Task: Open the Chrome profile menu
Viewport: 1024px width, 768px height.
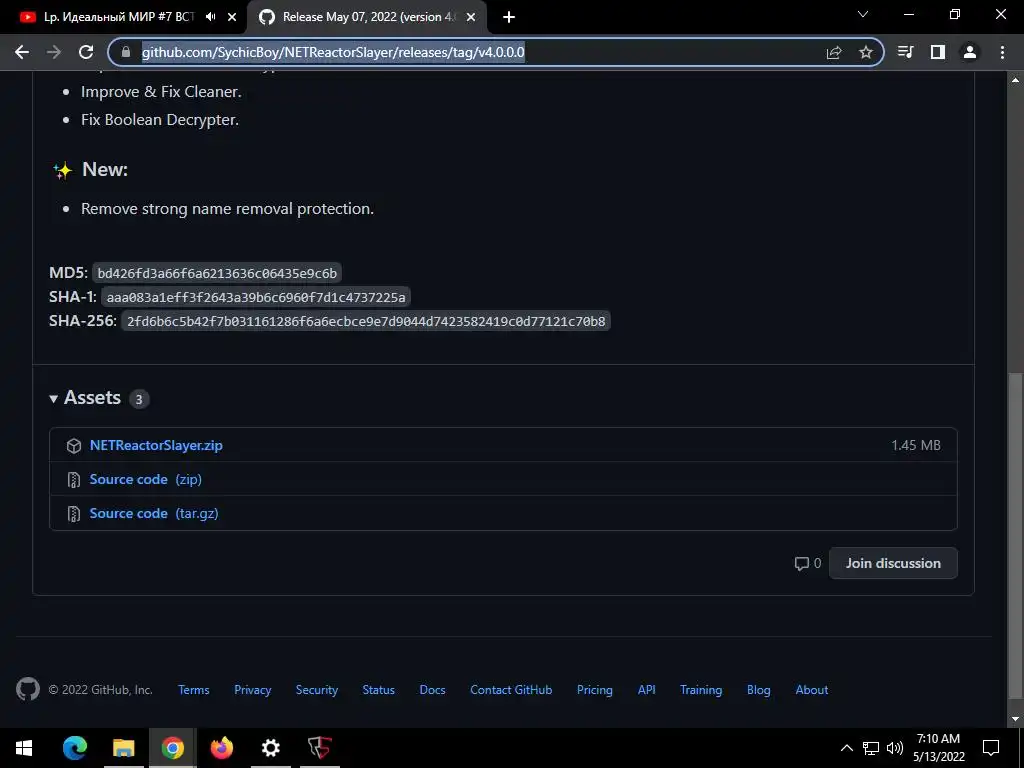Action: [x=970, y=52]
